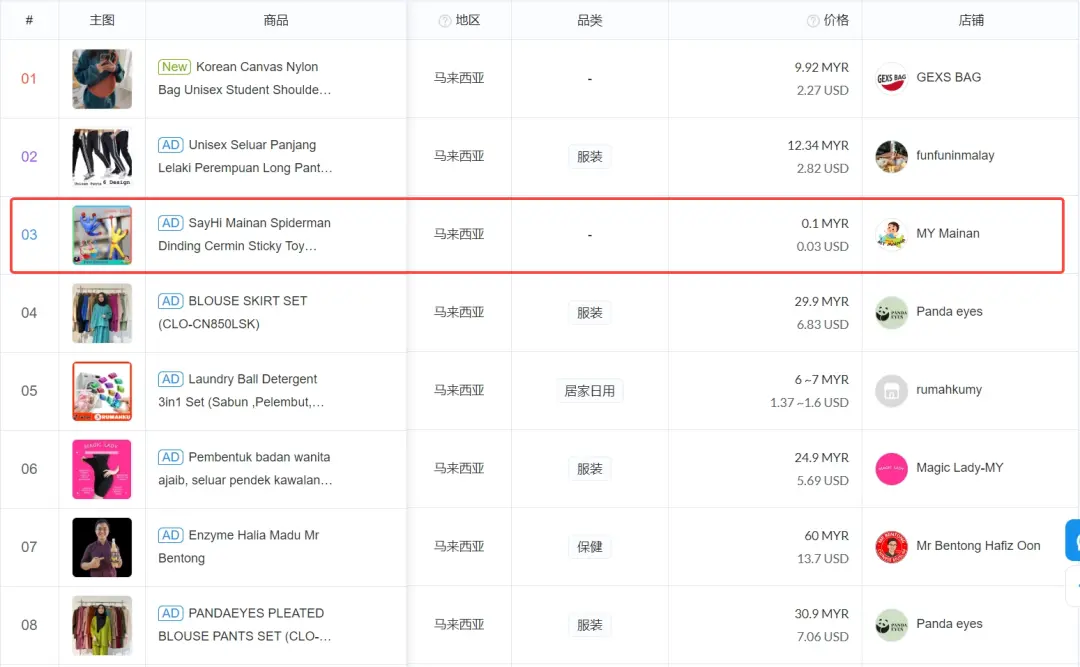Select the 24.9 MYR price

(x=821, y=458)
